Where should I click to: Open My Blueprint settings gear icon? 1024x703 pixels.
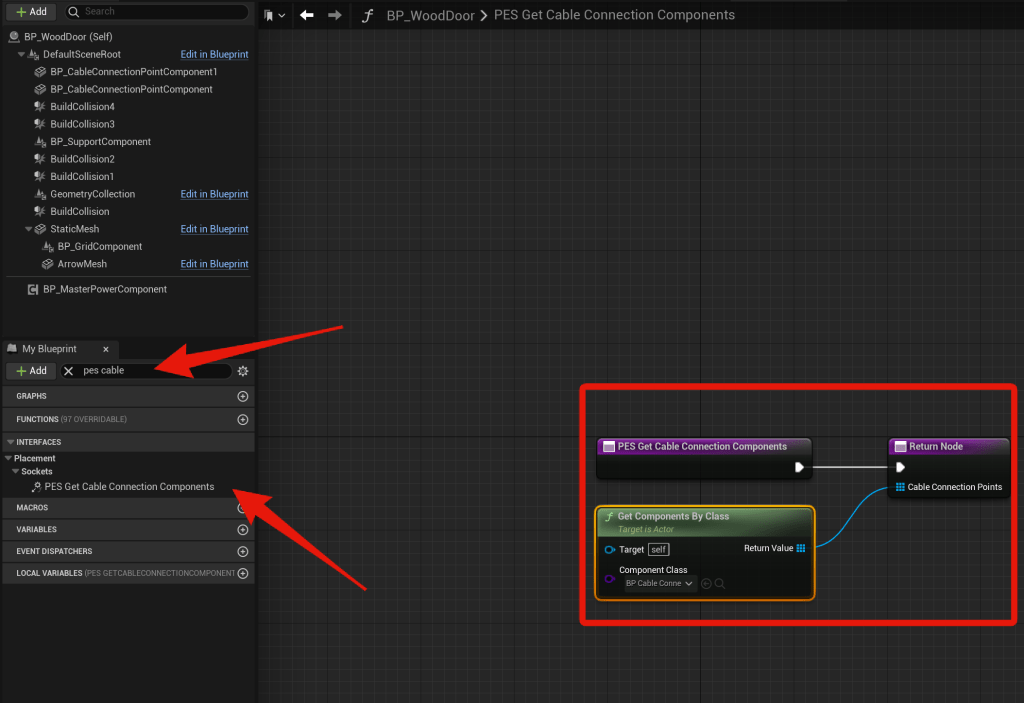pyautogui.click(x=242, y=371)
